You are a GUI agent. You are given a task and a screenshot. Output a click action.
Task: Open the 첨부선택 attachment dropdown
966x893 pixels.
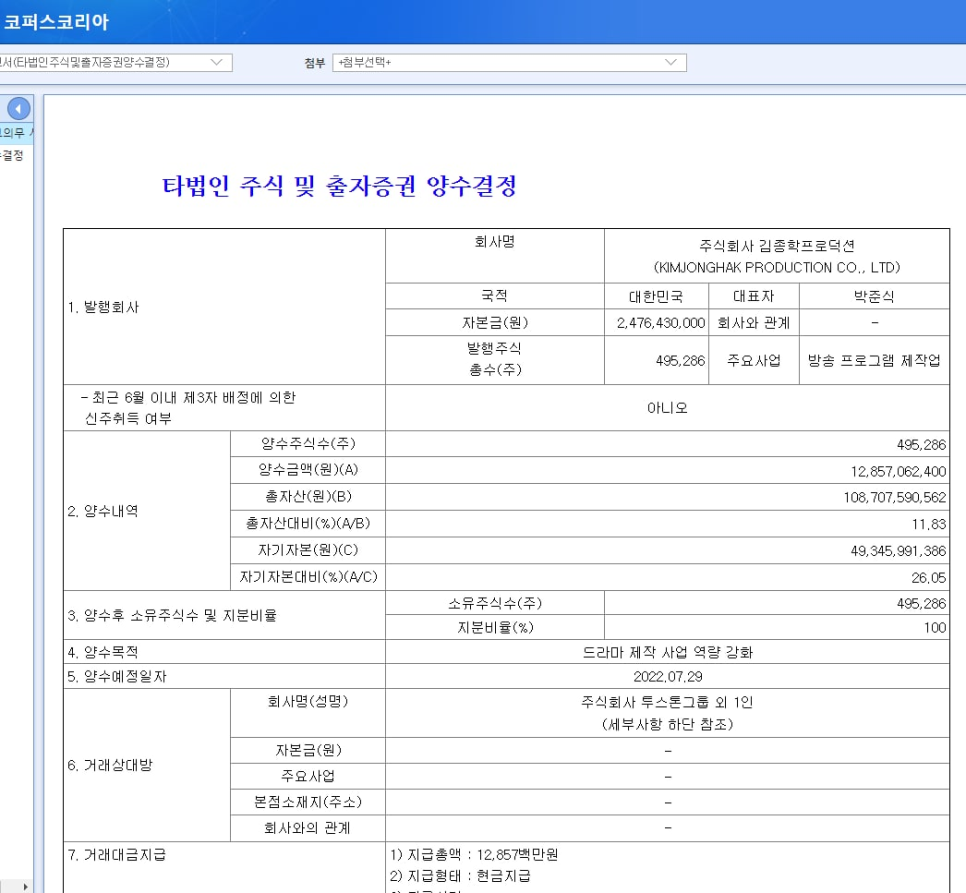(509, 62)
